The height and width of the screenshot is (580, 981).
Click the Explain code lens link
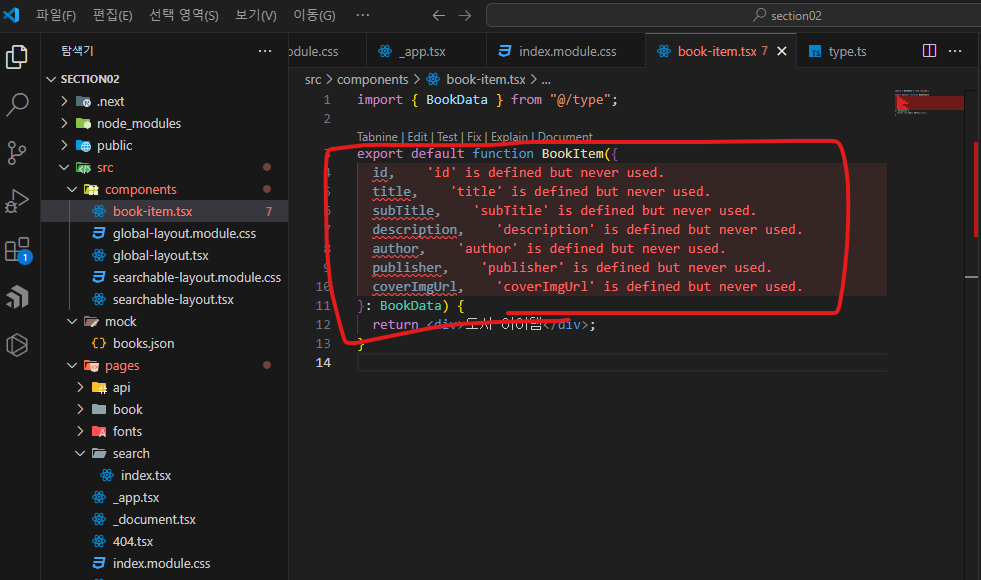pyautogui.click(x=509, y=136)
